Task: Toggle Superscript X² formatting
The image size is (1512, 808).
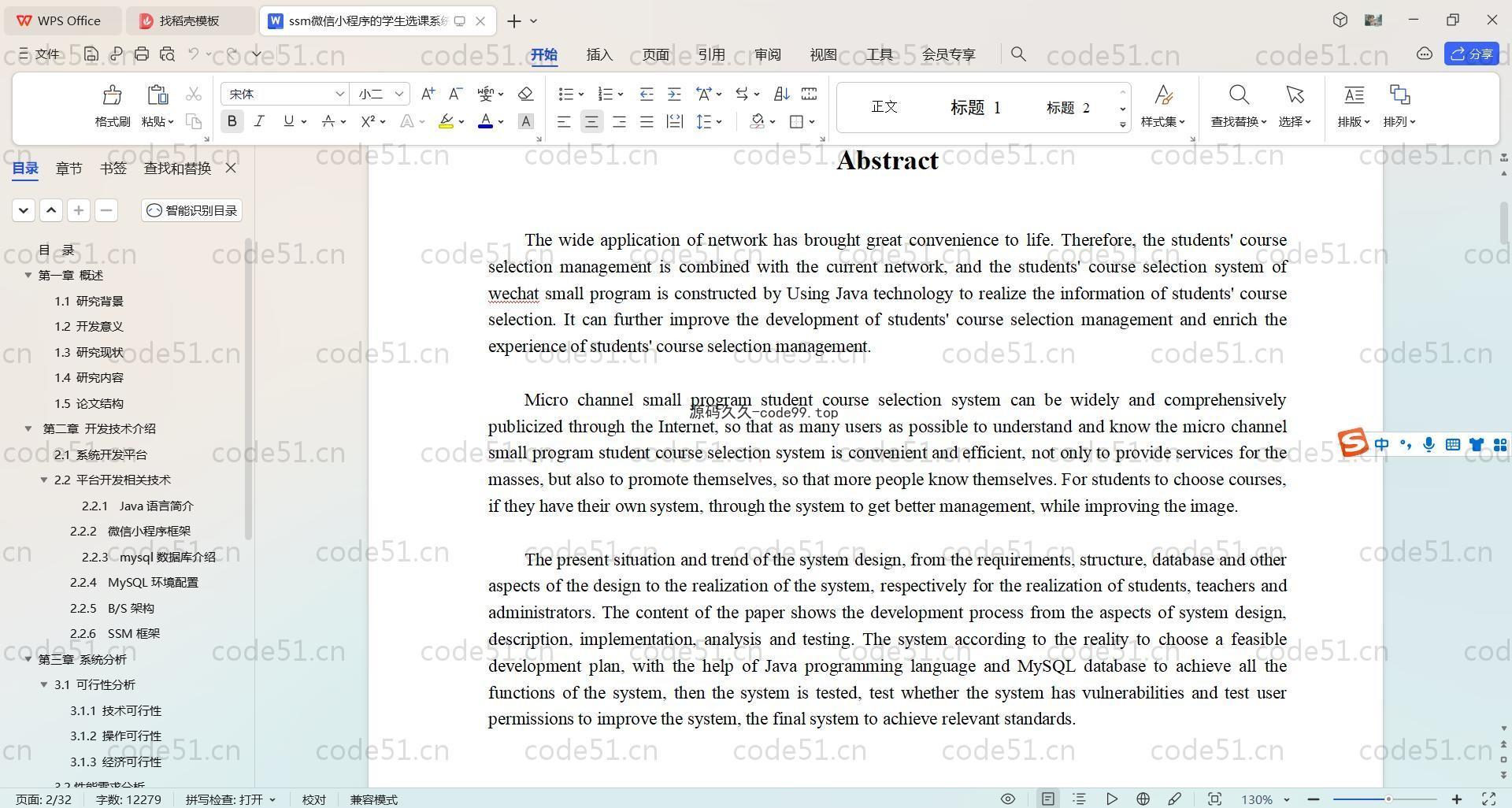Action: (x=368, y=121)
